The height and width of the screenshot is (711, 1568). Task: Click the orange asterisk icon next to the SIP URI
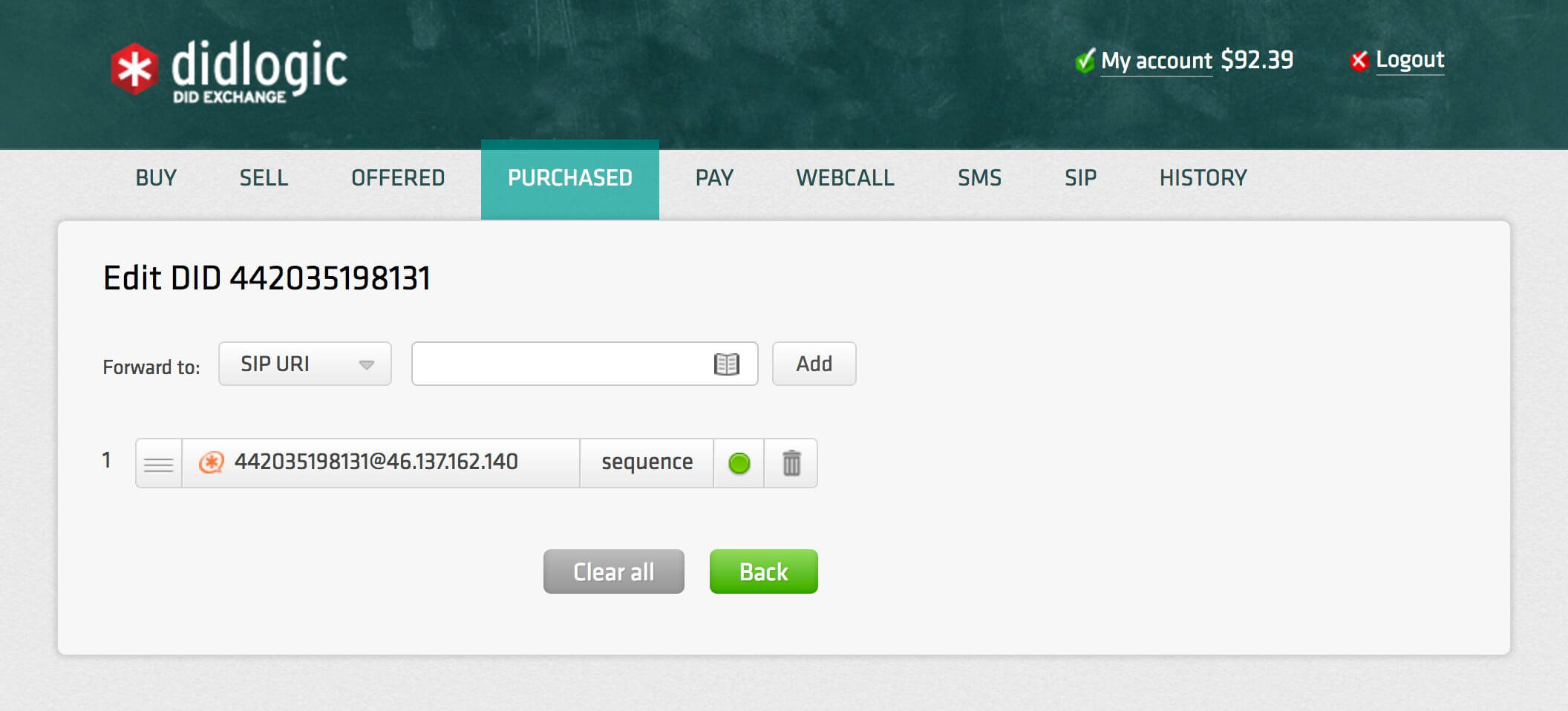click(x=210, y=462)
